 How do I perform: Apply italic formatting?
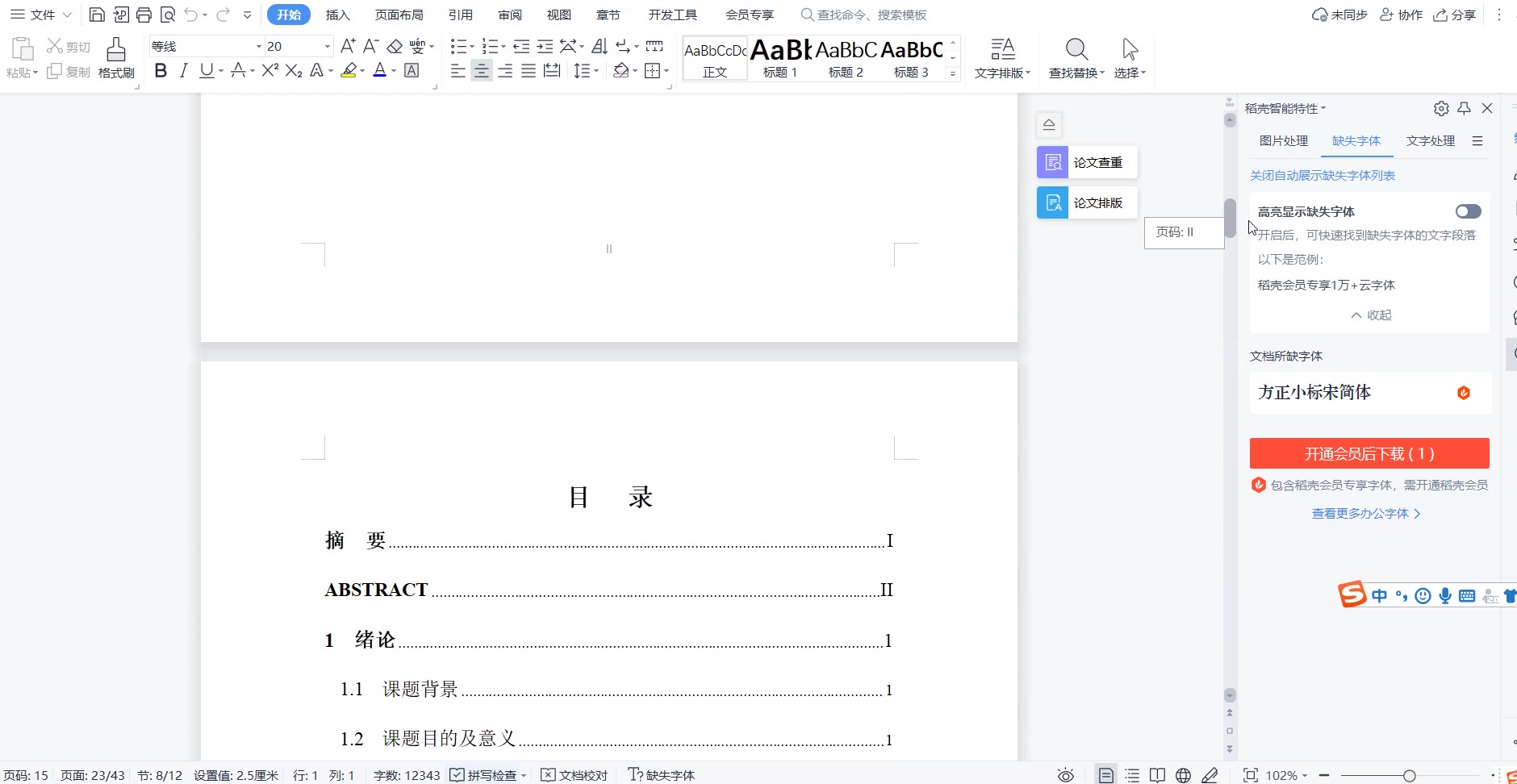click(x=183, y=71)
